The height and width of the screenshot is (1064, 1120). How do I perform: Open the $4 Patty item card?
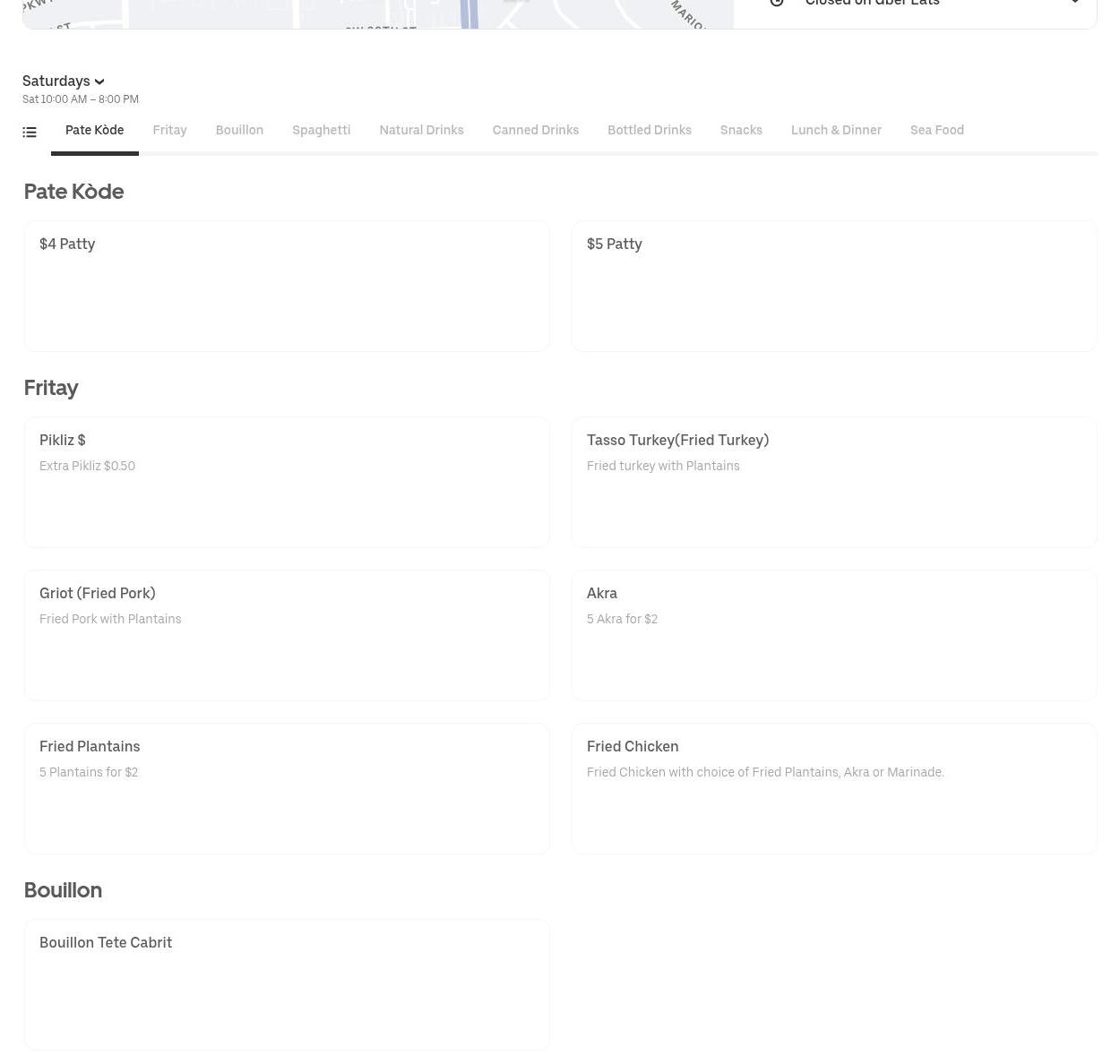(287, 287)
